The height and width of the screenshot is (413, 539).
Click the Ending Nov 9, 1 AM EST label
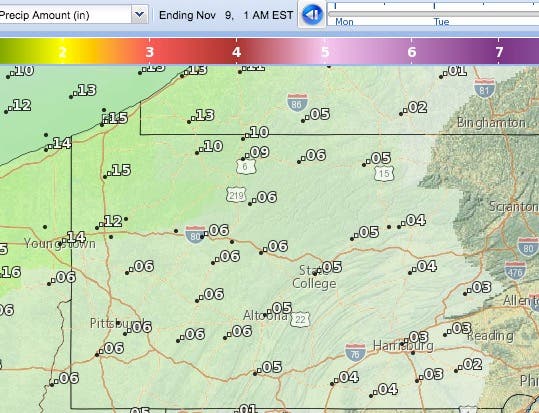pyautogui.click(x=226, y=15)
